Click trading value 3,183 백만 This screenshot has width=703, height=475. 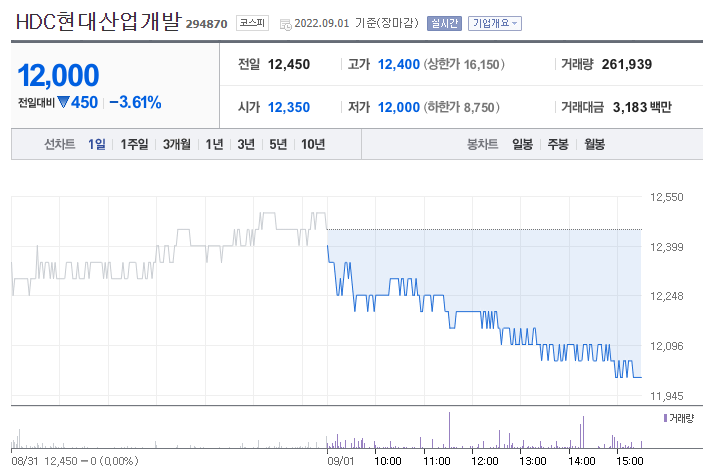click(642, 107)
